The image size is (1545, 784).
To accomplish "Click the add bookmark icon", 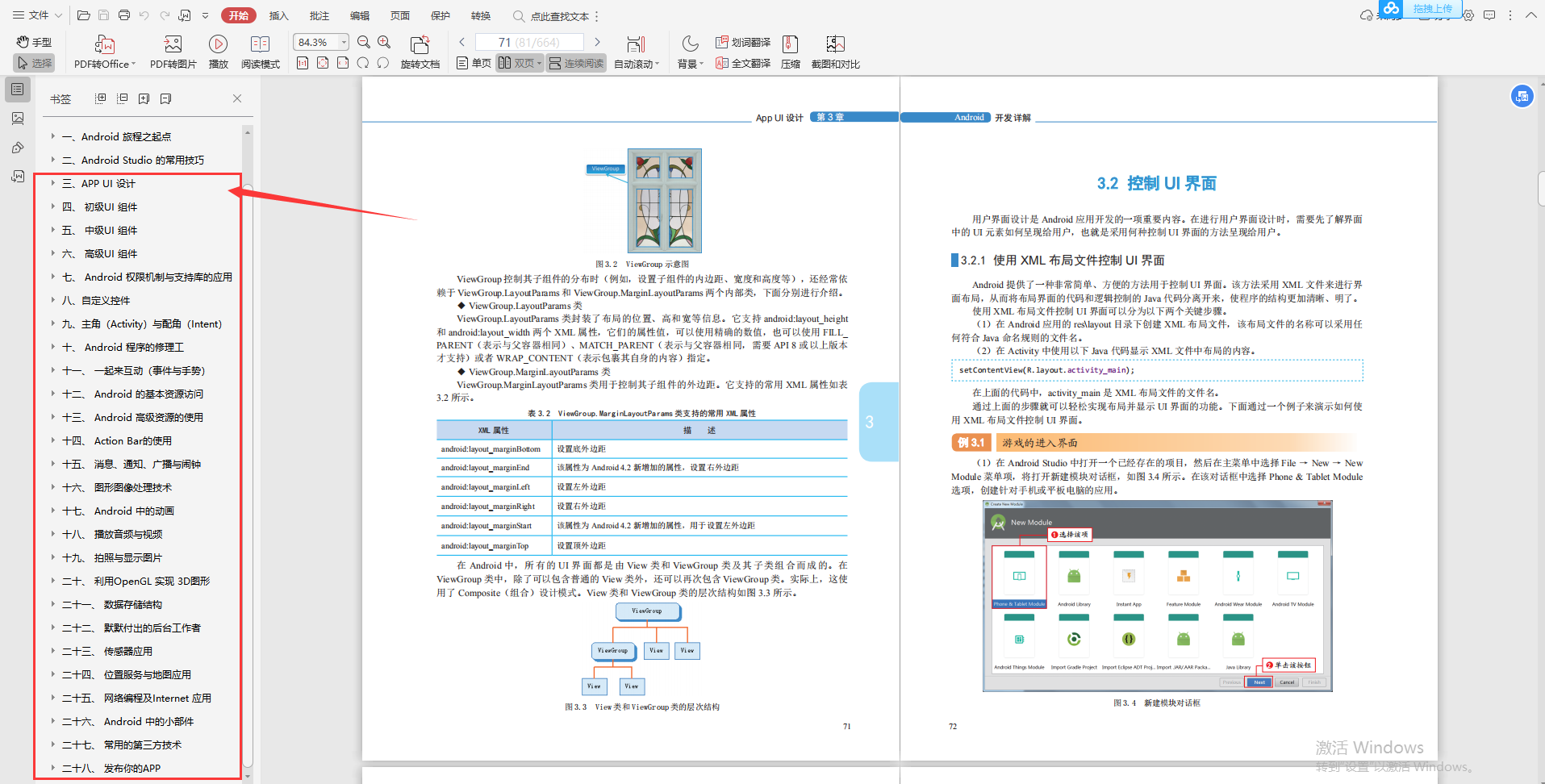I will tap(144, 98).
